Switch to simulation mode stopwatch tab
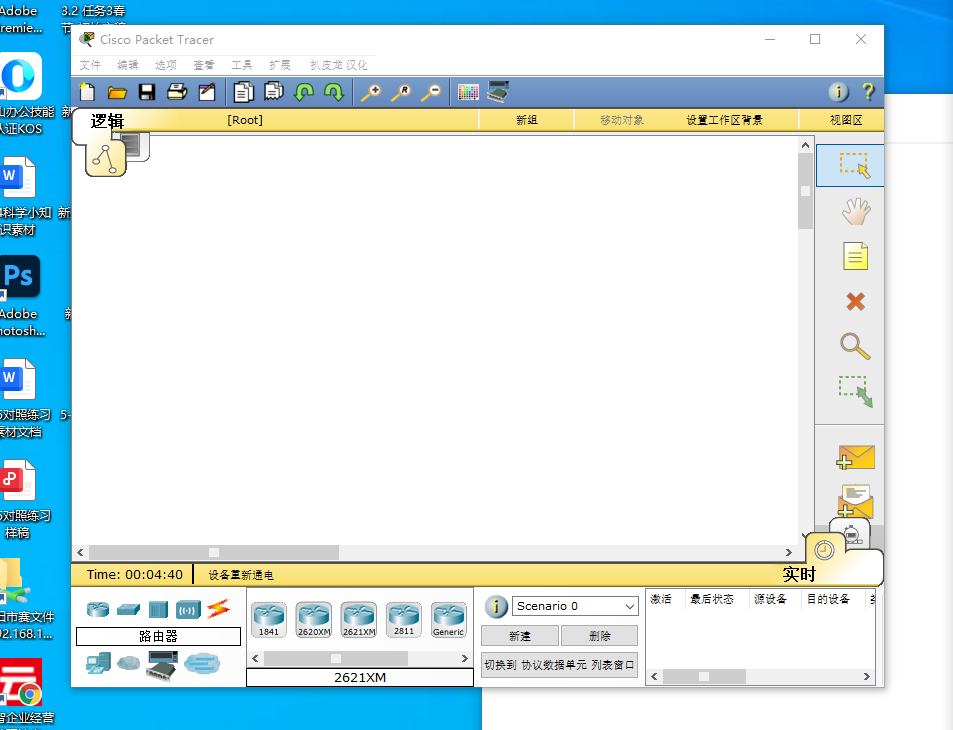953x730 pixels. [x=851, y=534]
